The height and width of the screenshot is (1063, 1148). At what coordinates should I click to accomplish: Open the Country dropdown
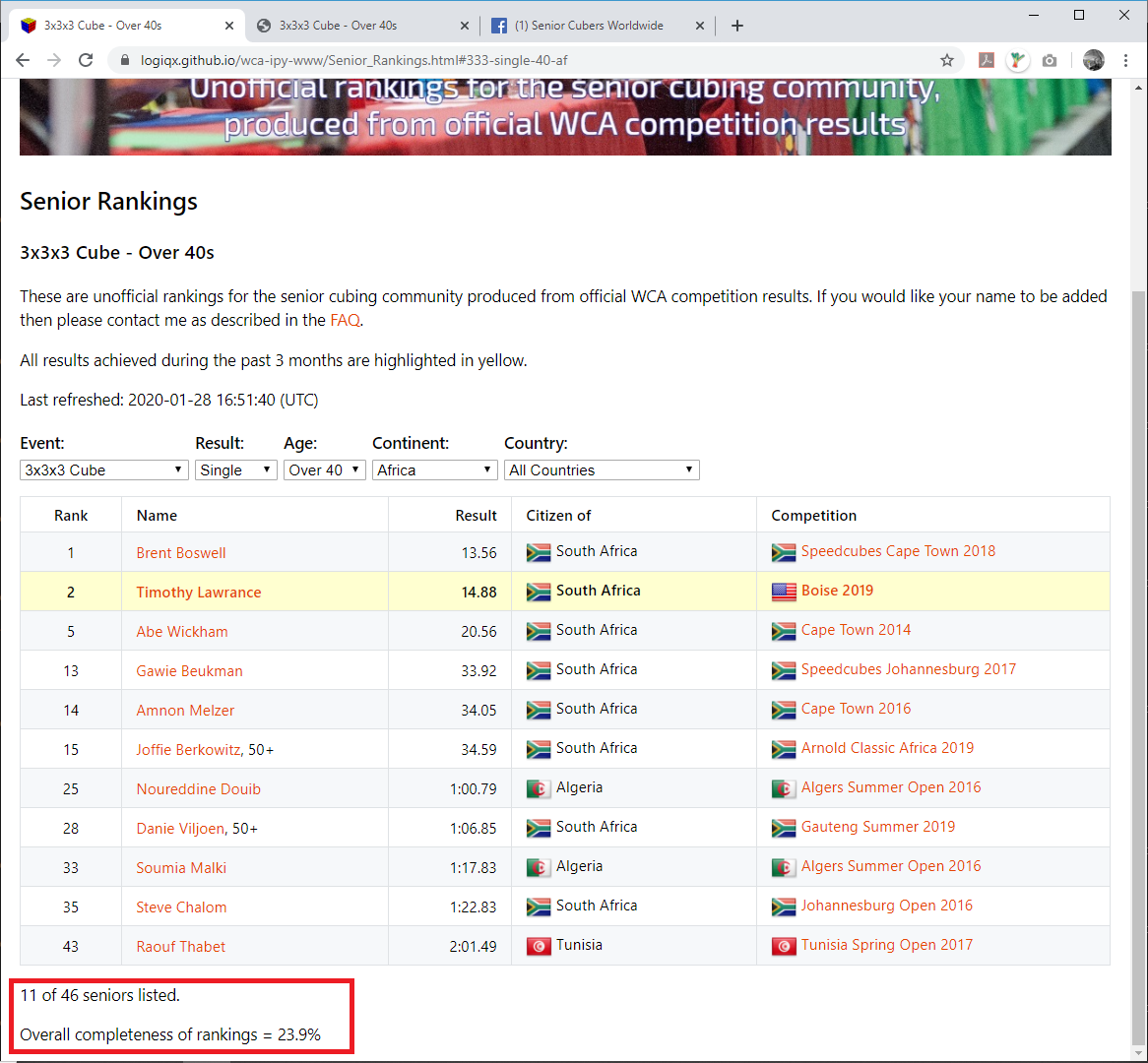click(x=602, y=470)
